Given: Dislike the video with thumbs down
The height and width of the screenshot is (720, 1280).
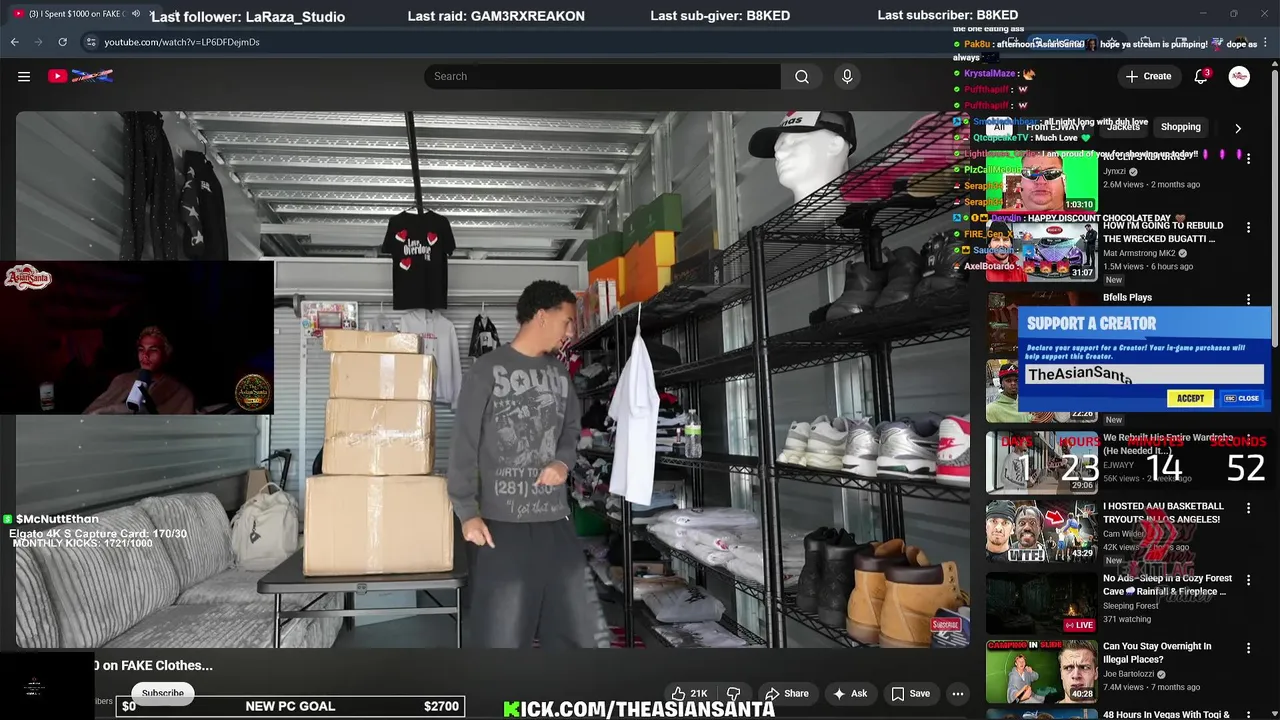Looking at the screenshot, I should (x=733, y=693).
